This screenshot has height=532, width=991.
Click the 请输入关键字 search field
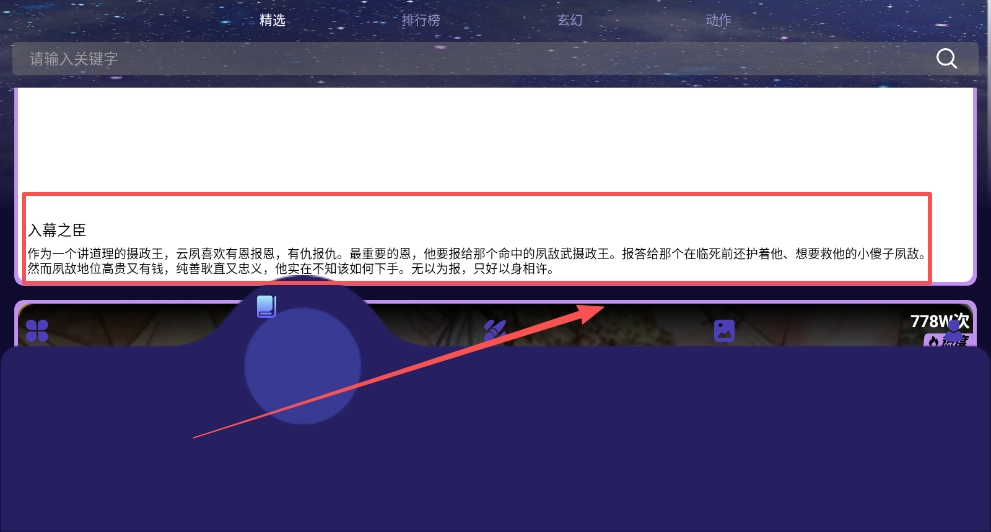tap(470, 59)
